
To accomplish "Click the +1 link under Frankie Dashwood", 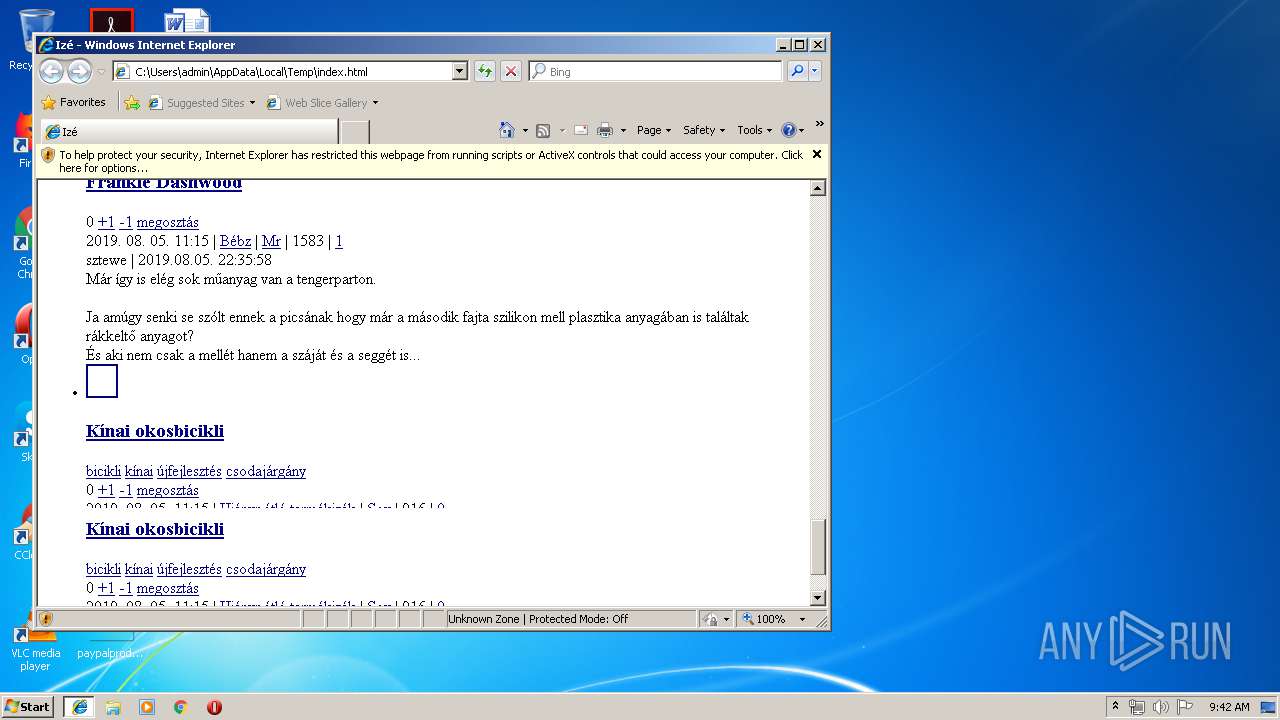I will (x=106, y=222).
